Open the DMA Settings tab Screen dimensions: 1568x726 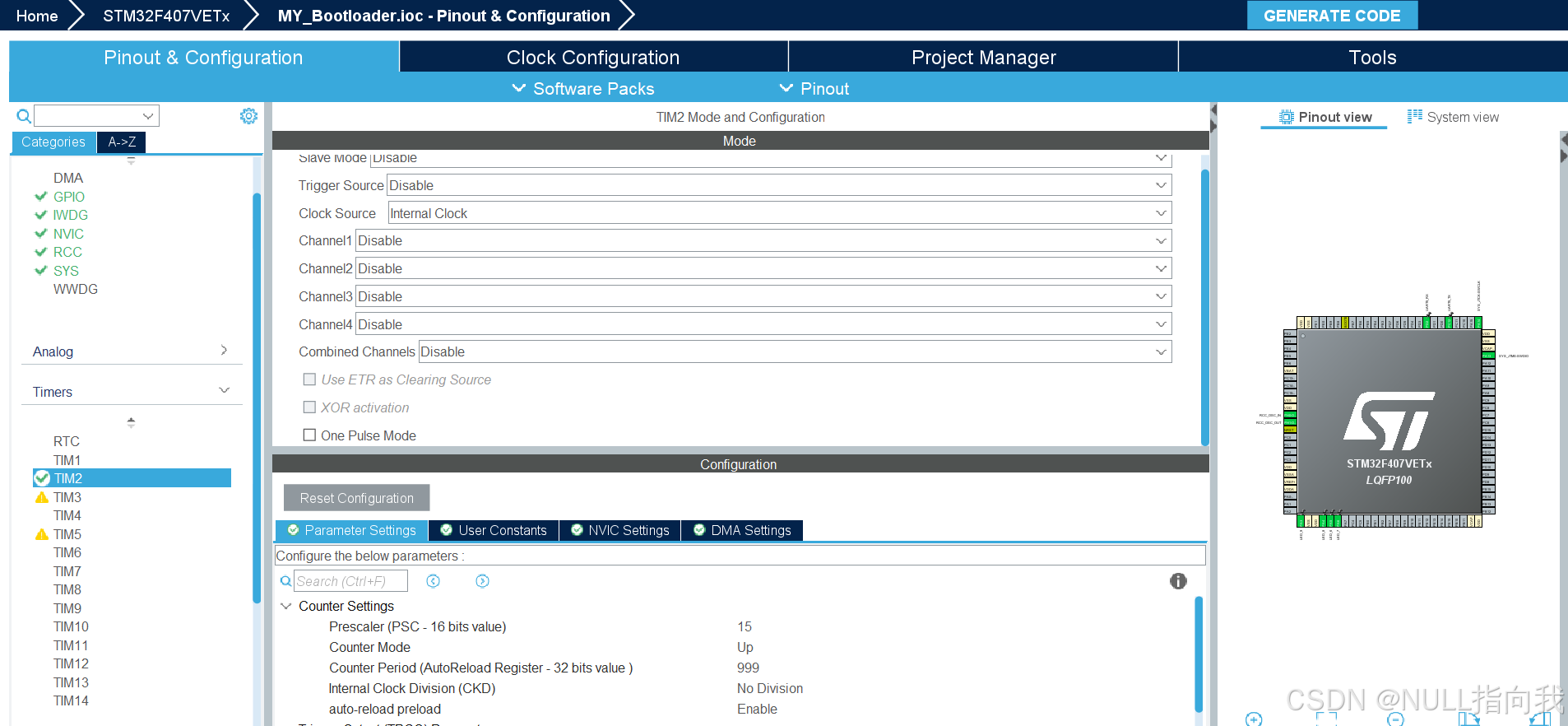(742, 530)
